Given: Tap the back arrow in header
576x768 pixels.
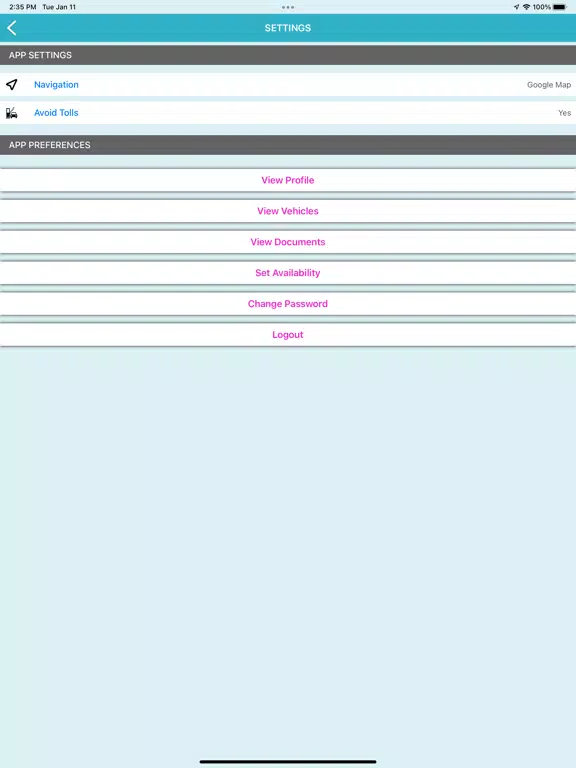Looking at the screenshot, I should tap(12, 28).
